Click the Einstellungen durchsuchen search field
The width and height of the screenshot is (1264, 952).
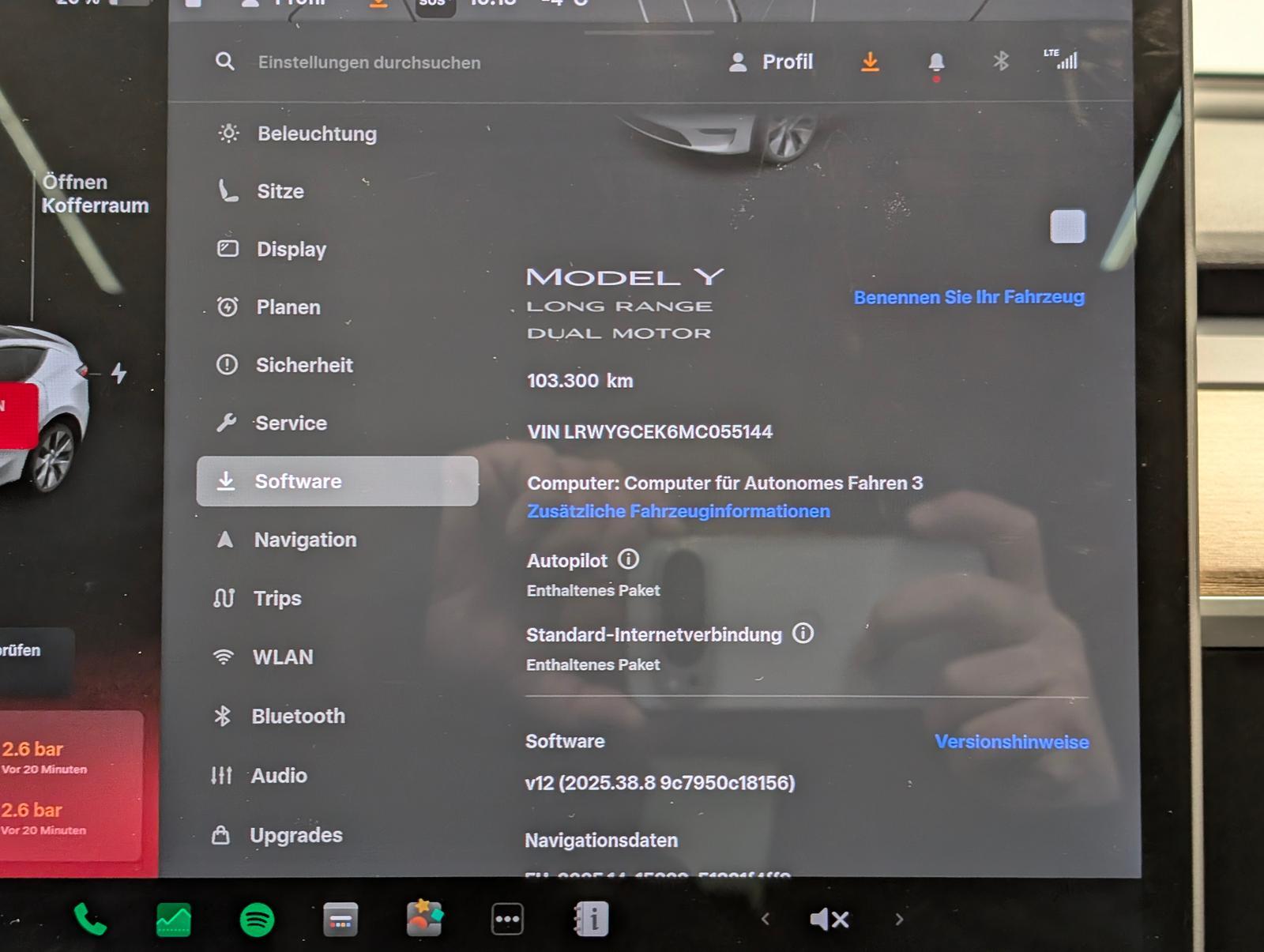[369, 62]
